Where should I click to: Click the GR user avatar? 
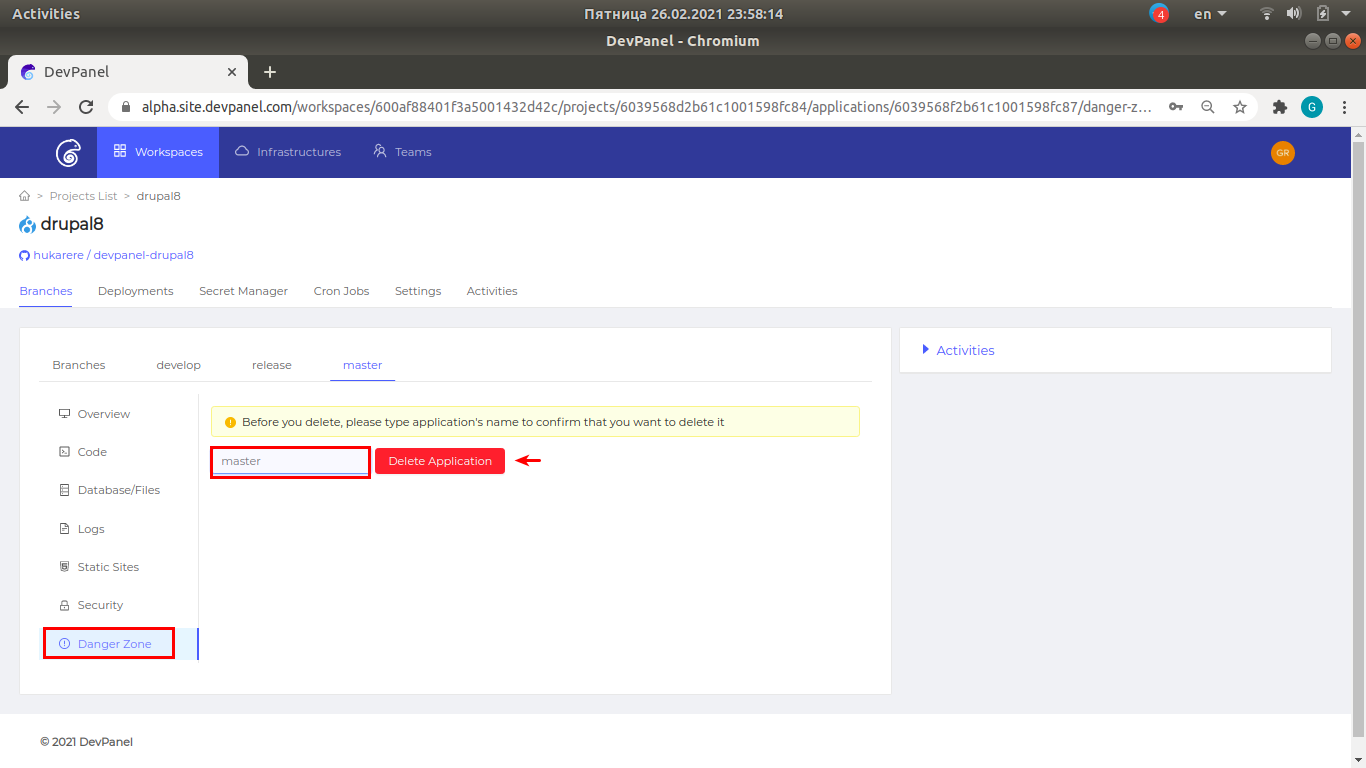(1282, 152)
